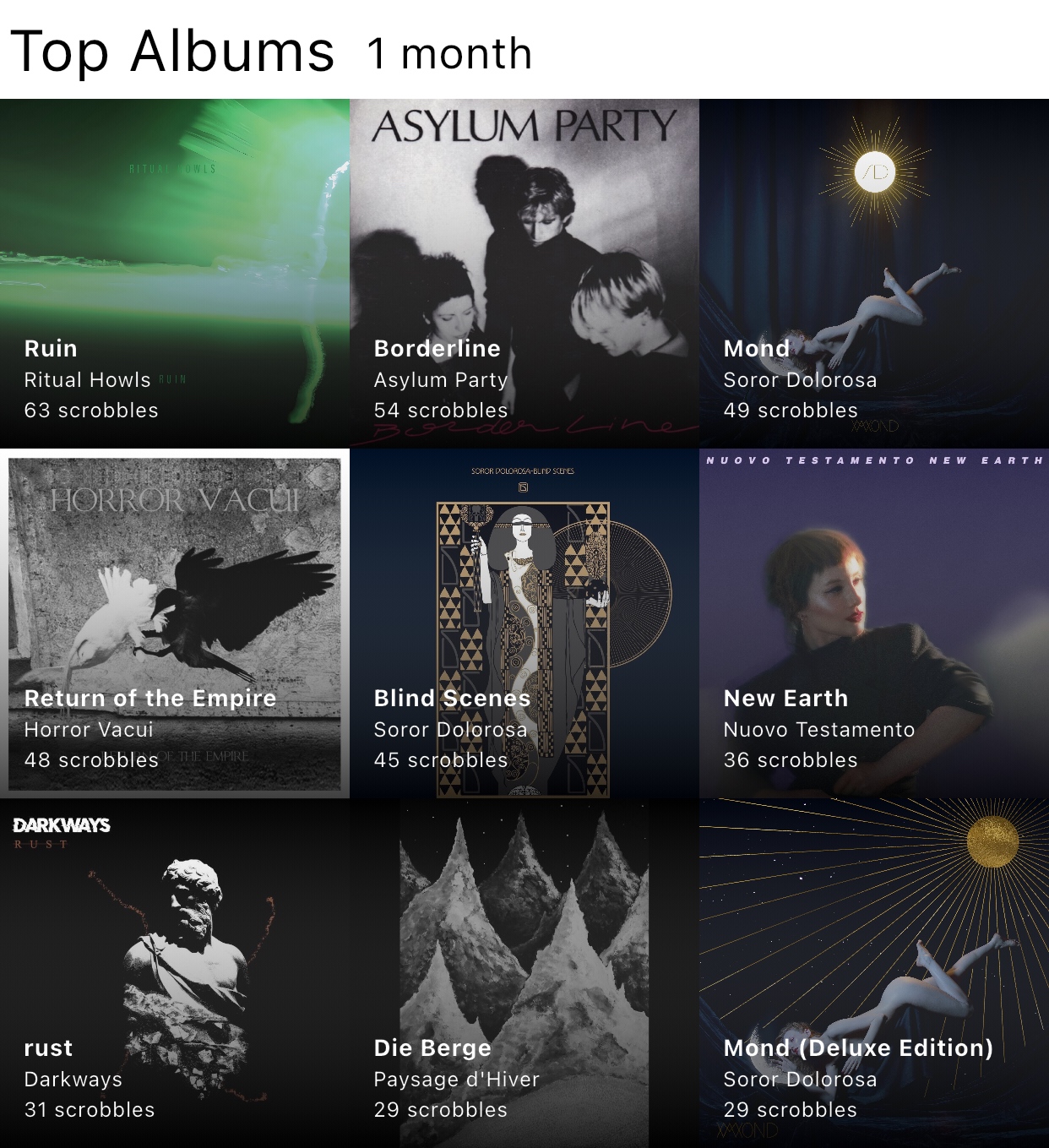
Task: Click the Nuovo Testamento artist link
Action: tap(819, 730)
